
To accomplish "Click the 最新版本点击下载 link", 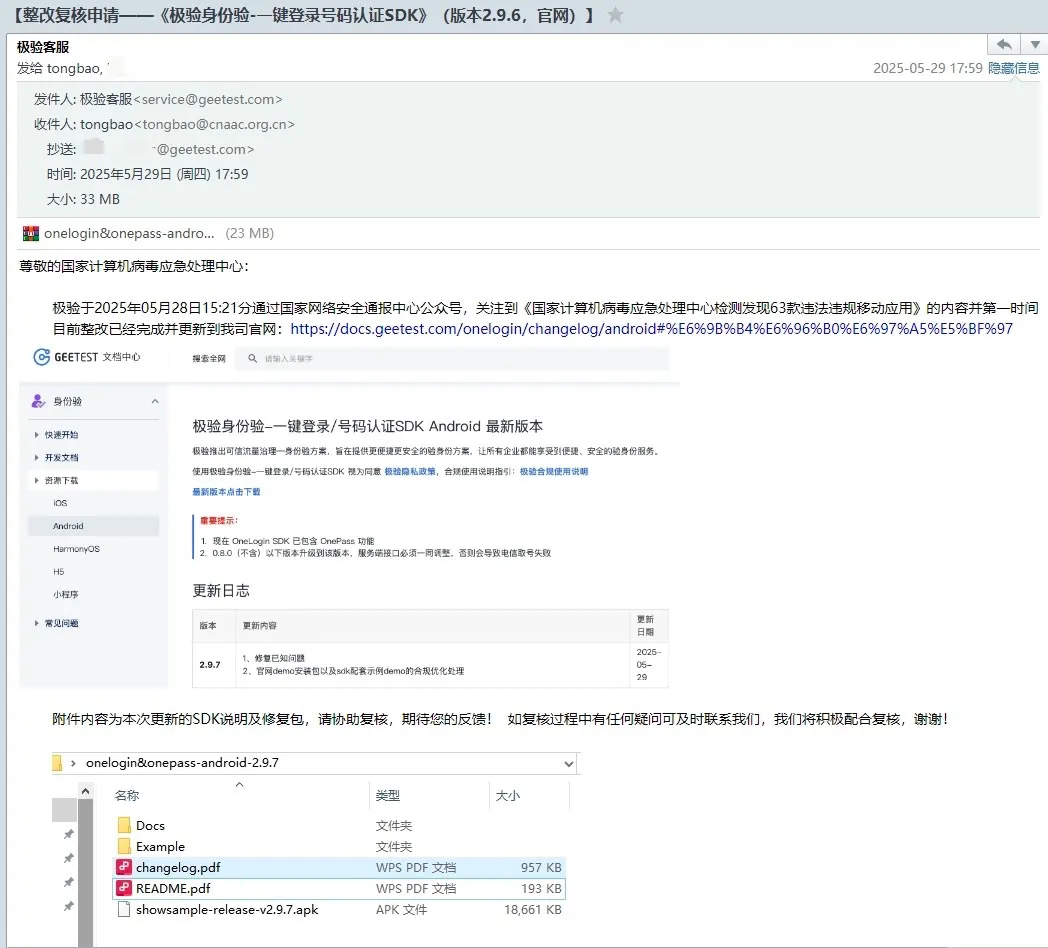I will [226, 491].
